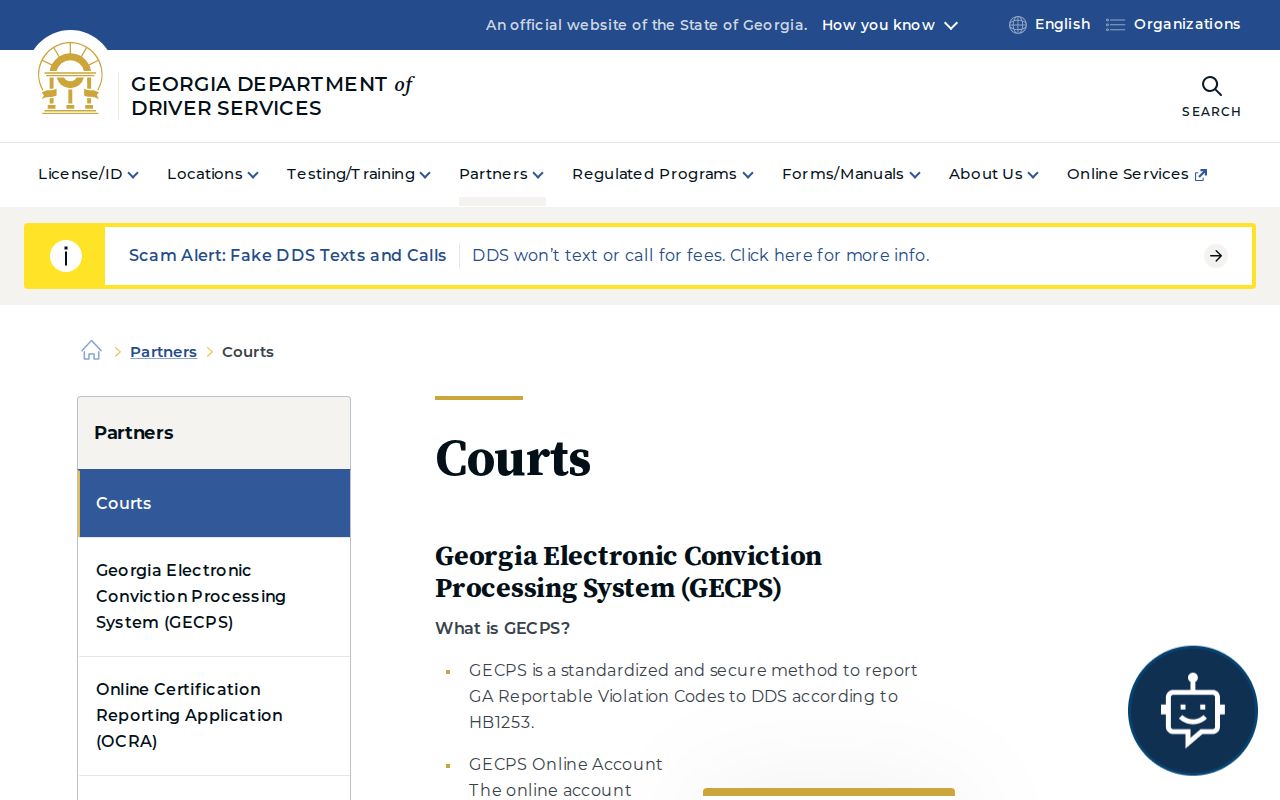
Task: Click the yellow alert info icon
Action: [65, 256]
